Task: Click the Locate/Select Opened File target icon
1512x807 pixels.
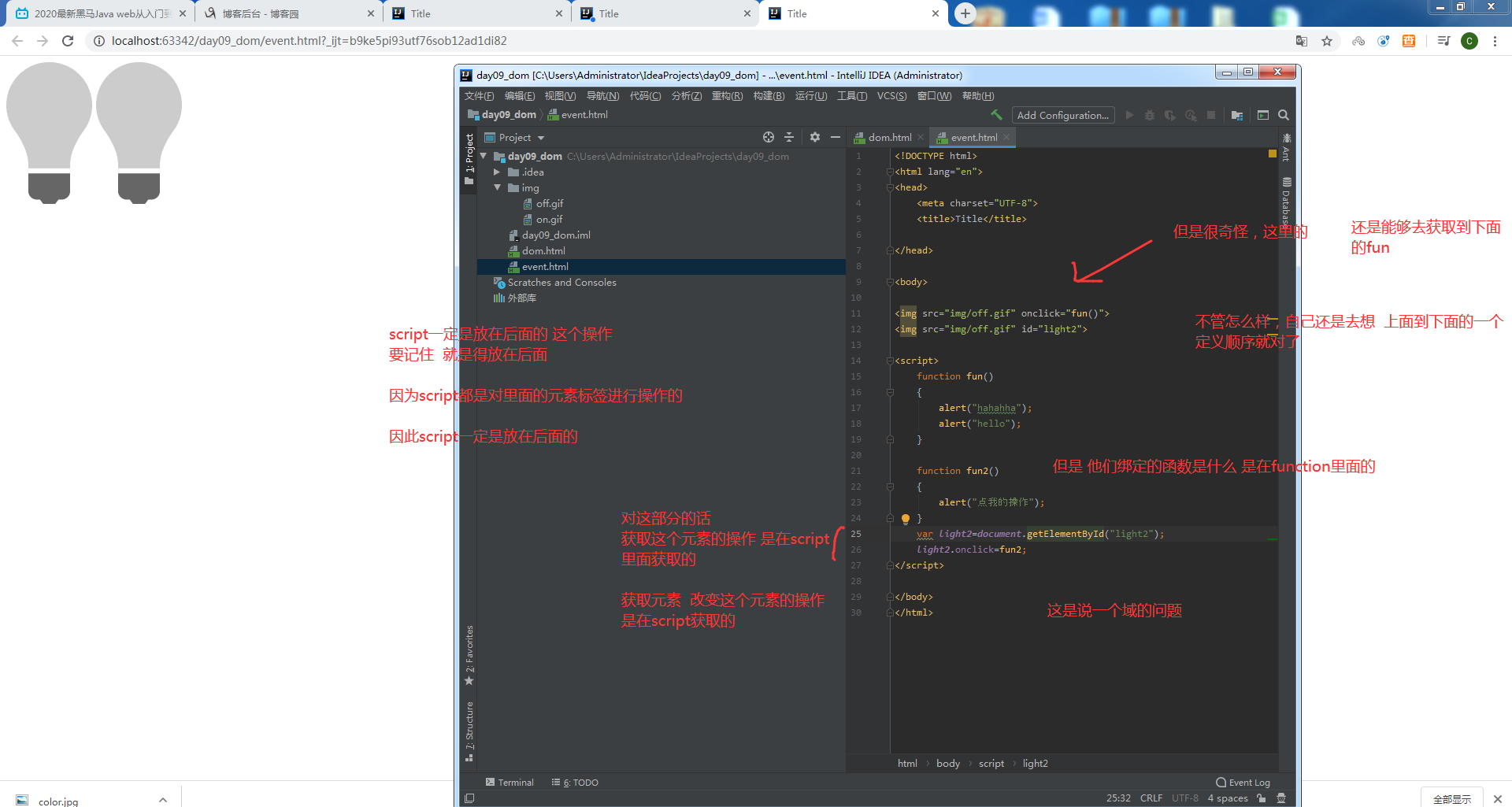Action: pyautogui.click(x=769, y=137)
